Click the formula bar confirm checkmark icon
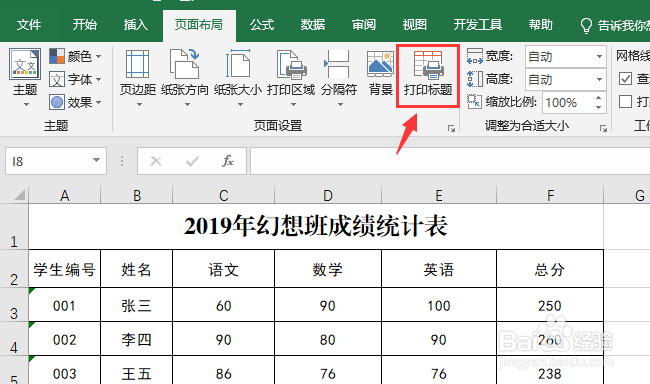Viewport: 650px width, 384px height. (192, 161)
